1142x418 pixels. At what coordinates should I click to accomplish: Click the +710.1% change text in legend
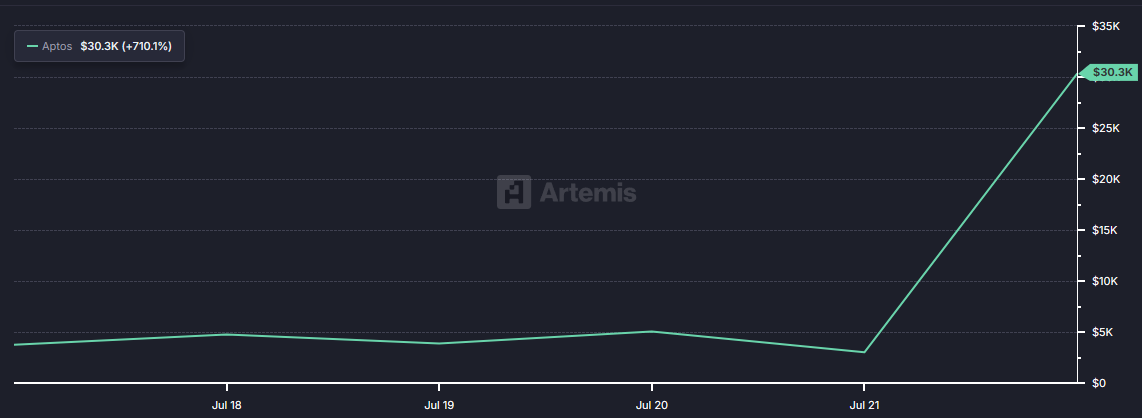(x=146, y=46)
